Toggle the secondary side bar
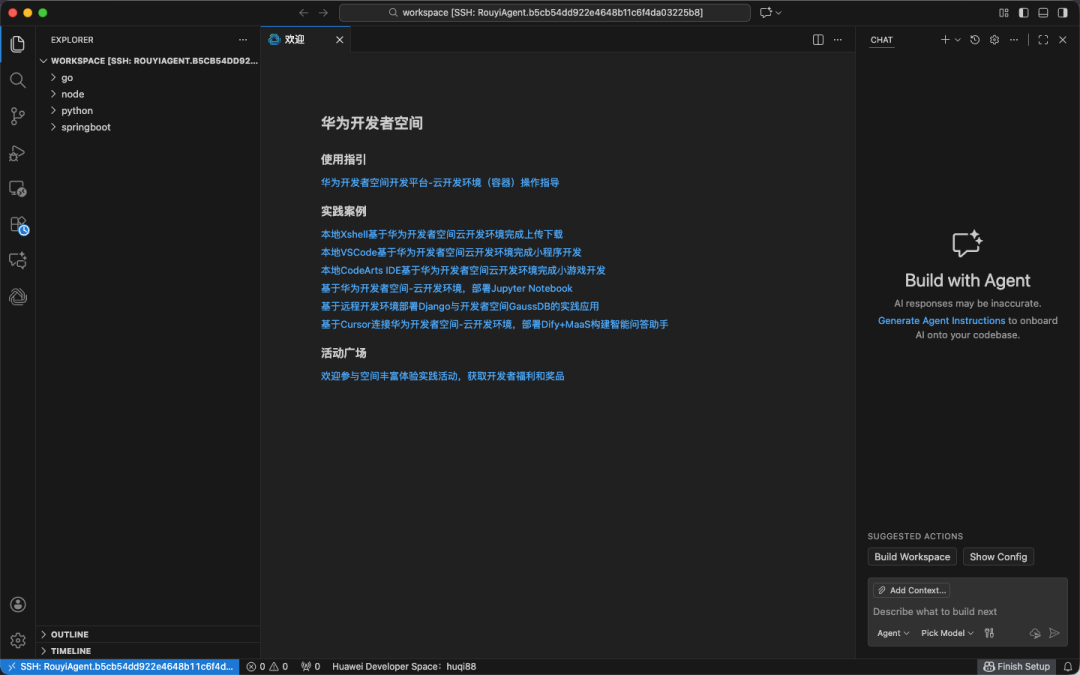The width and height of the screenshot is (1080, 675). pos(1063,12)
